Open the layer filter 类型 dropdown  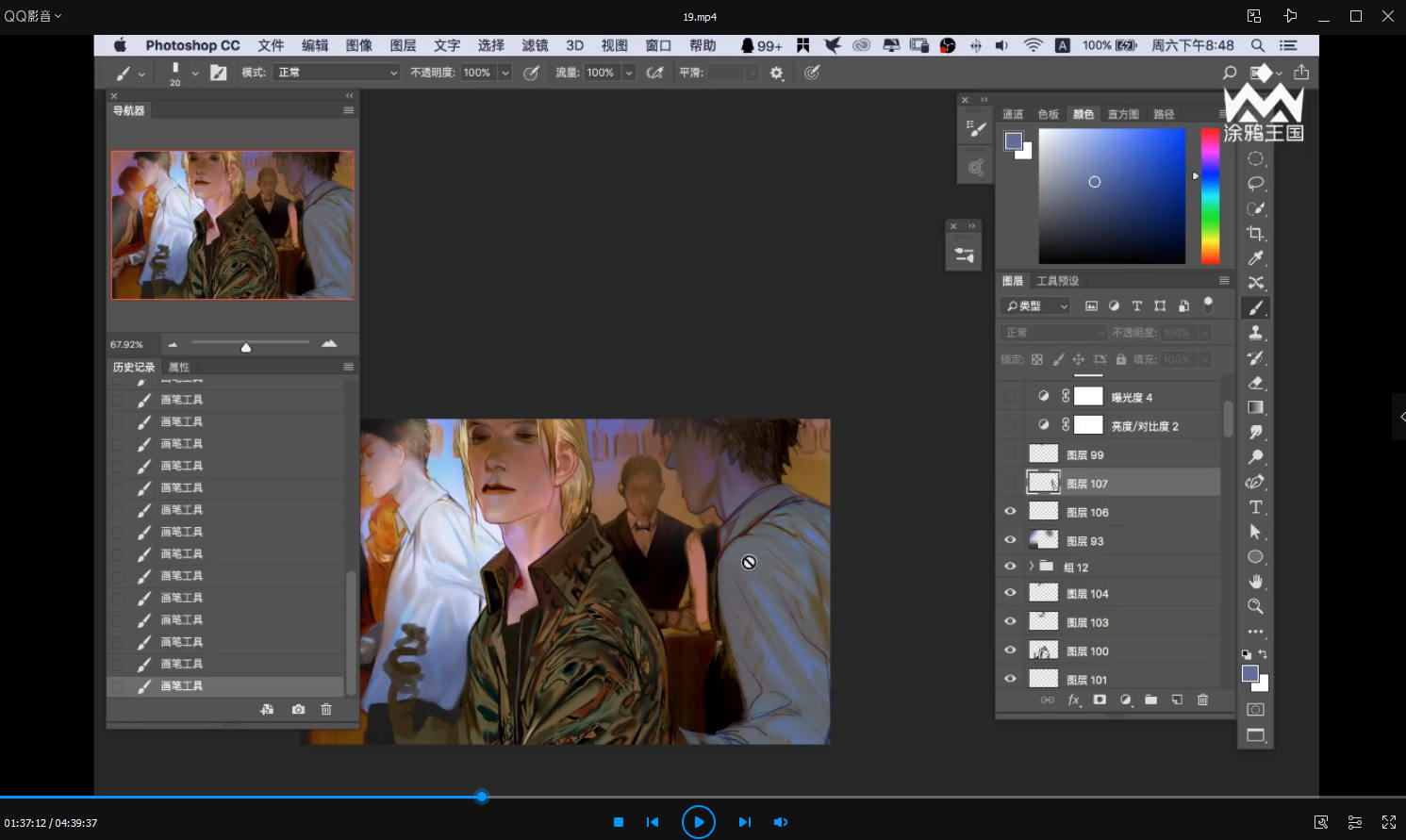(1035, 305)
